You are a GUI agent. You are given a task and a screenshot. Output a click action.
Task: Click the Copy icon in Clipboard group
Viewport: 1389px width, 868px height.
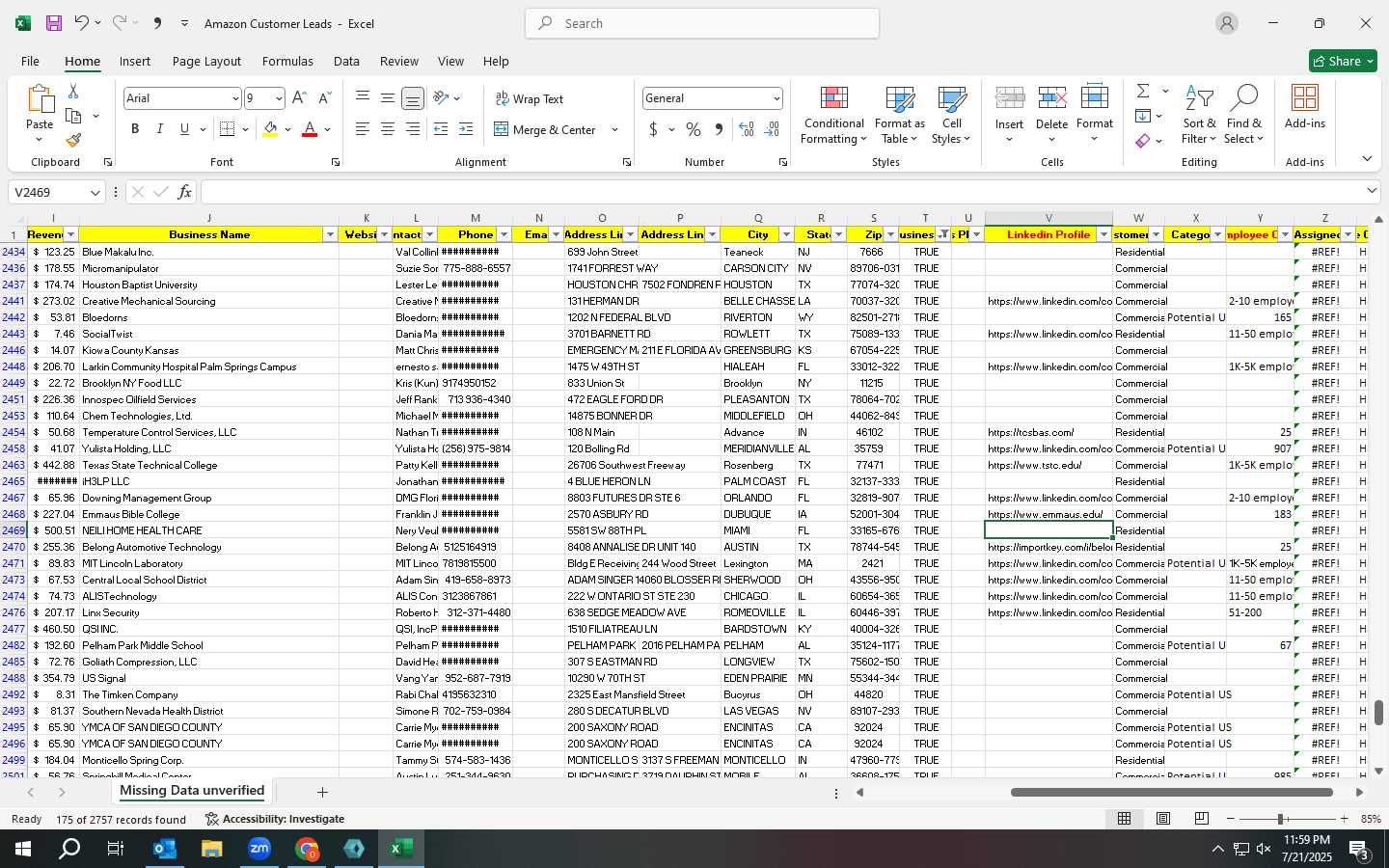coord(73,116)
